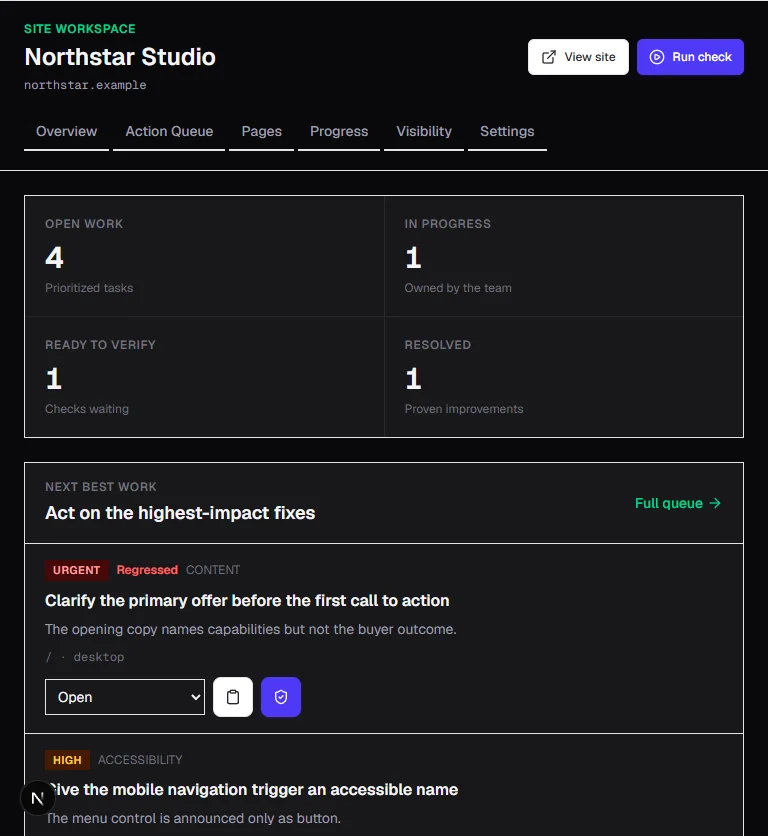The image size is (768, 836).
Task: Click the shield verify icon button
Action: 281,697
